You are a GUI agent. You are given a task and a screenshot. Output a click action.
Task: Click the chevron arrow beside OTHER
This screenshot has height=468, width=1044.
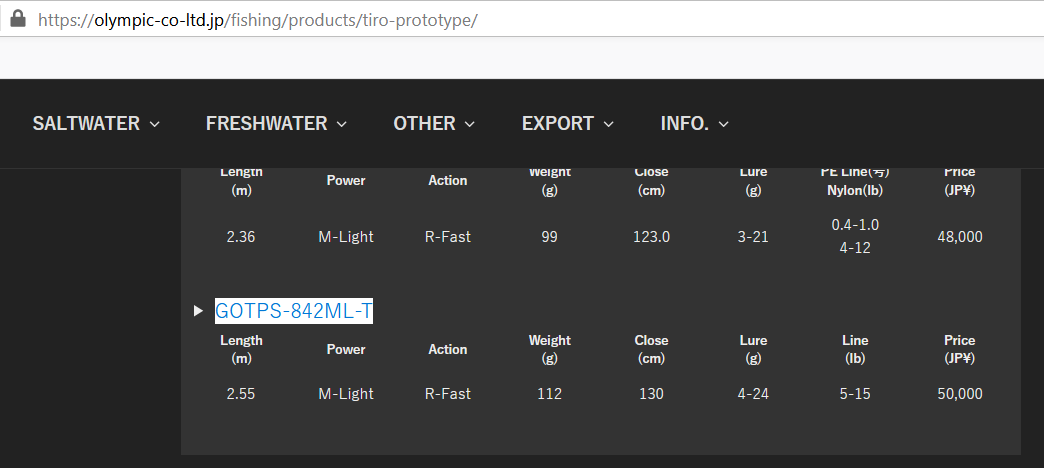470,125
